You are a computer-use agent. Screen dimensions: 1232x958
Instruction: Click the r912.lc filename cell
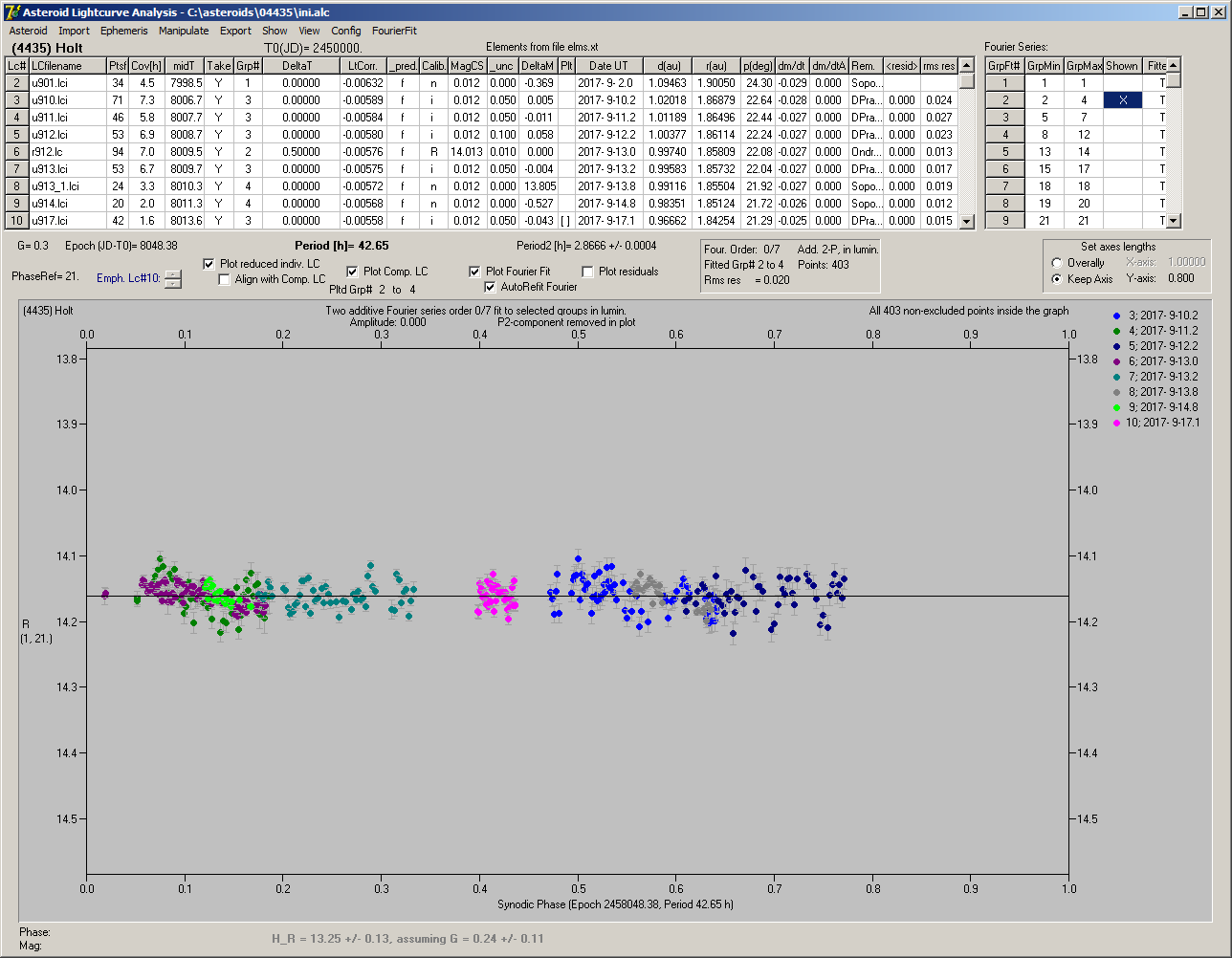coord(67,152)
